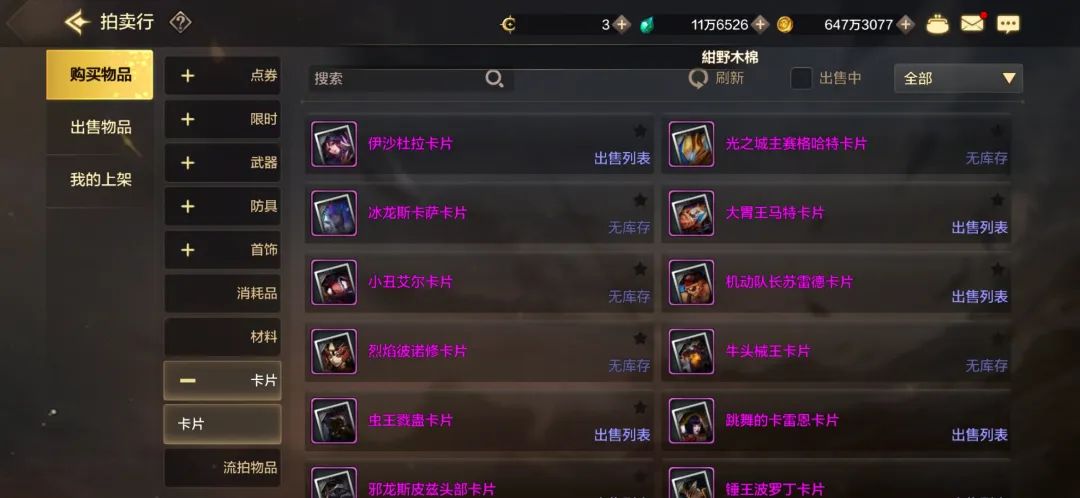Add green gems with plus button
1080x498 pixels.
(760, 25)
